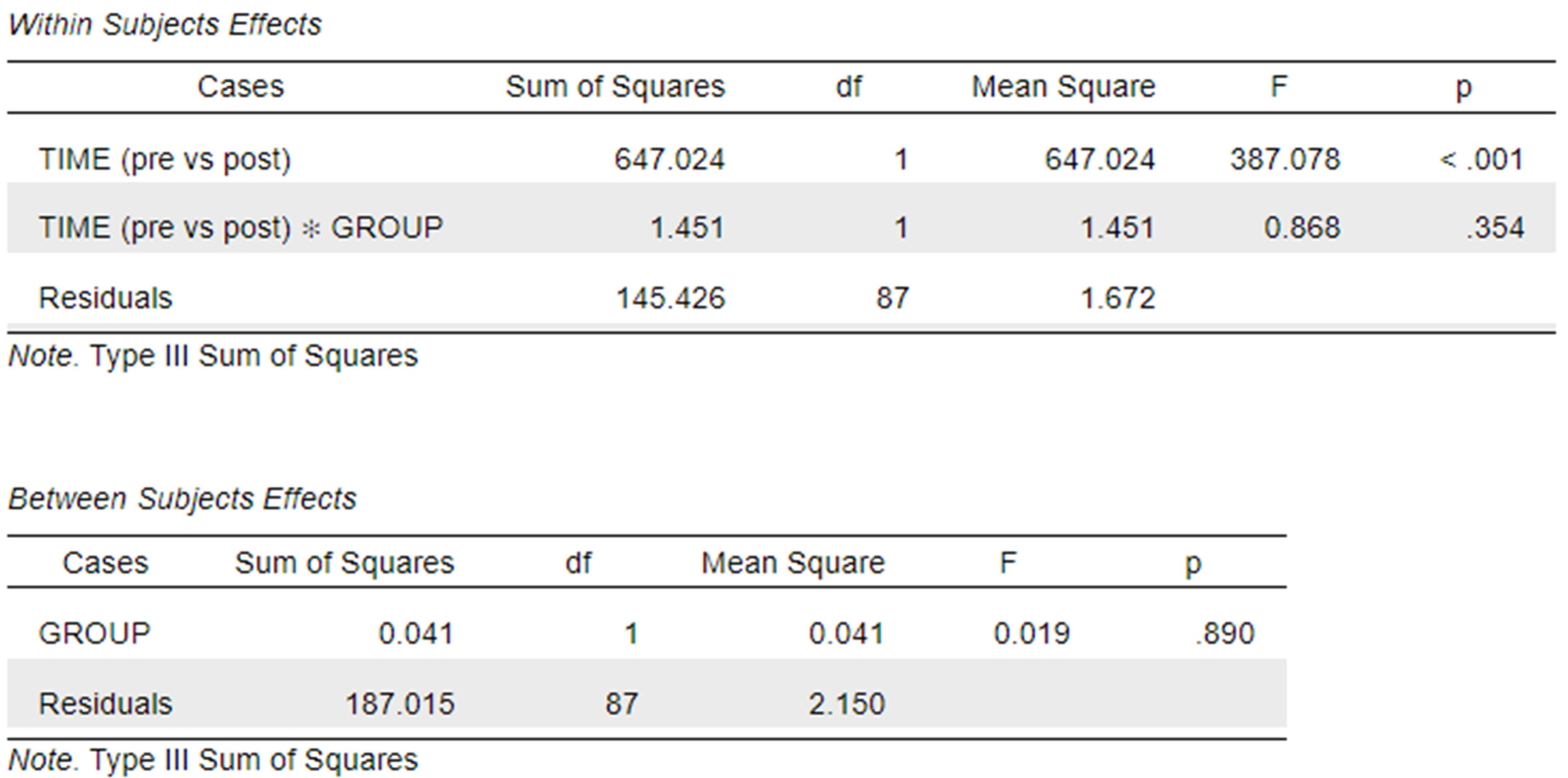
Task: Click the F value 0.868
Action: tap(1302, 228)
